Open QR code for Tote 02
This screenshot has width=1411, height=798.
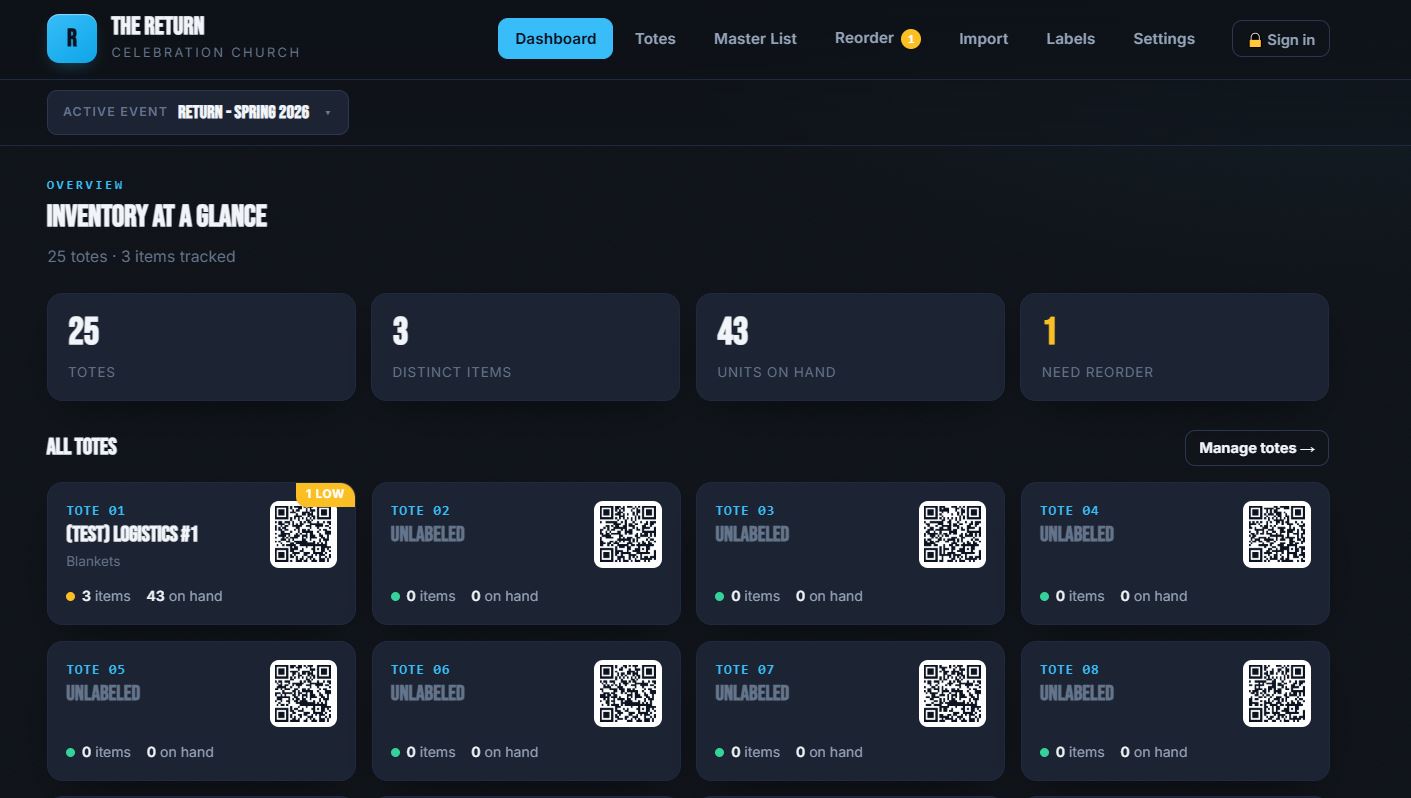628,534
